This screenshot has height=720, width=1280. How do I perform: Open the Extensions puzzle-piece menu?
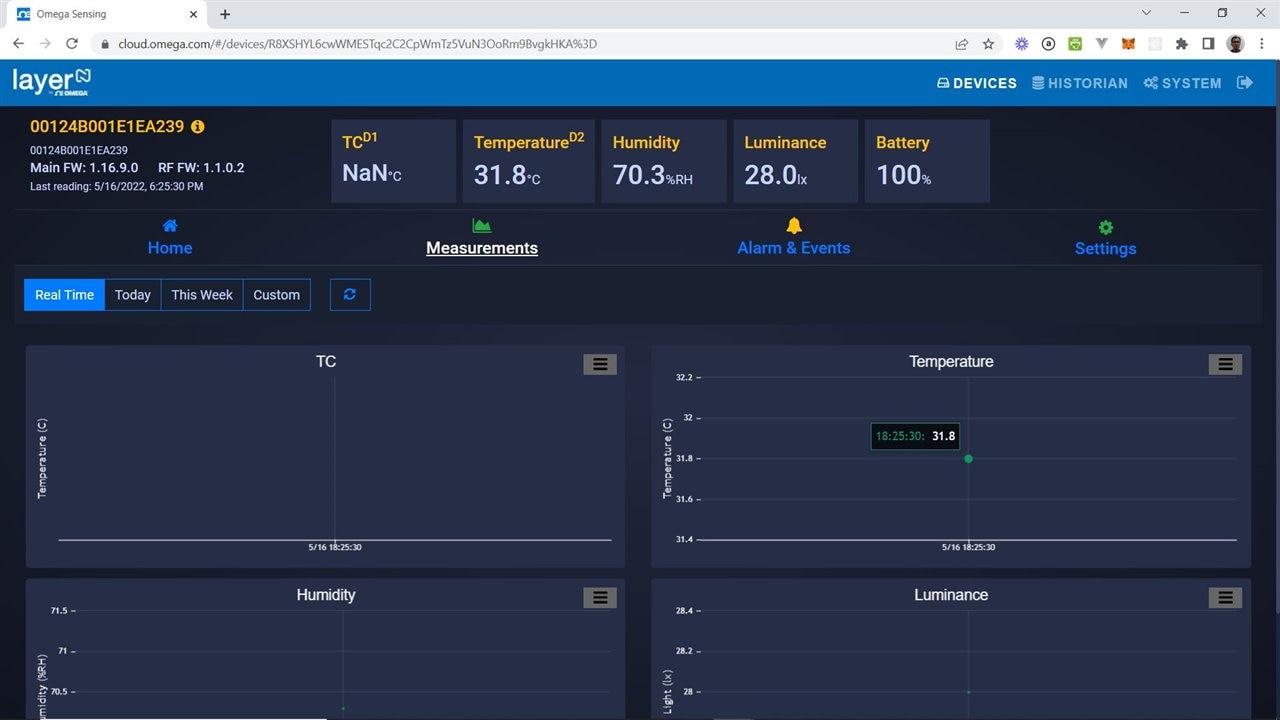pyautogui.click(x=1182, y=44)
